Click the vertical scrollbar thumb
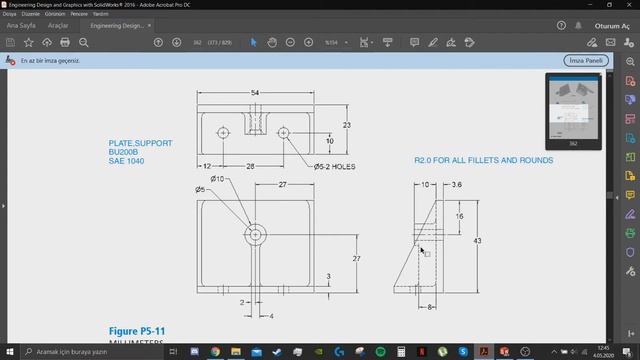This screenshot has width=640, height=360. (x=610, y=195)
